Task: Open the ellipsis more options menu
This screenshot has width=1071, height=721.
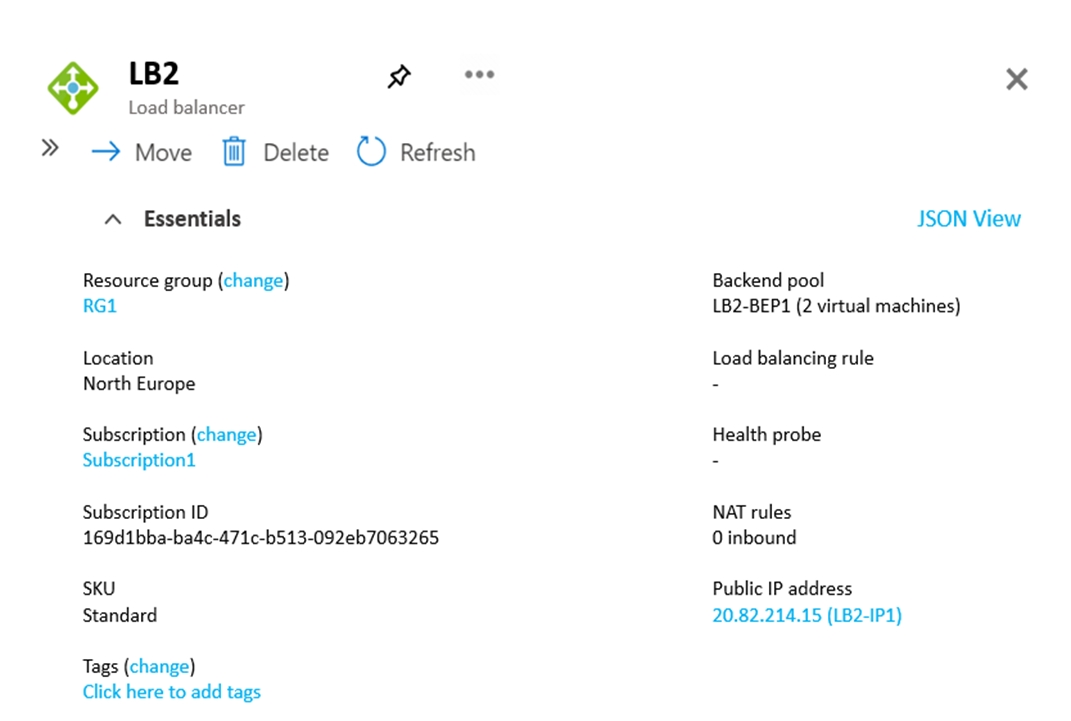Action: point(479,74)
